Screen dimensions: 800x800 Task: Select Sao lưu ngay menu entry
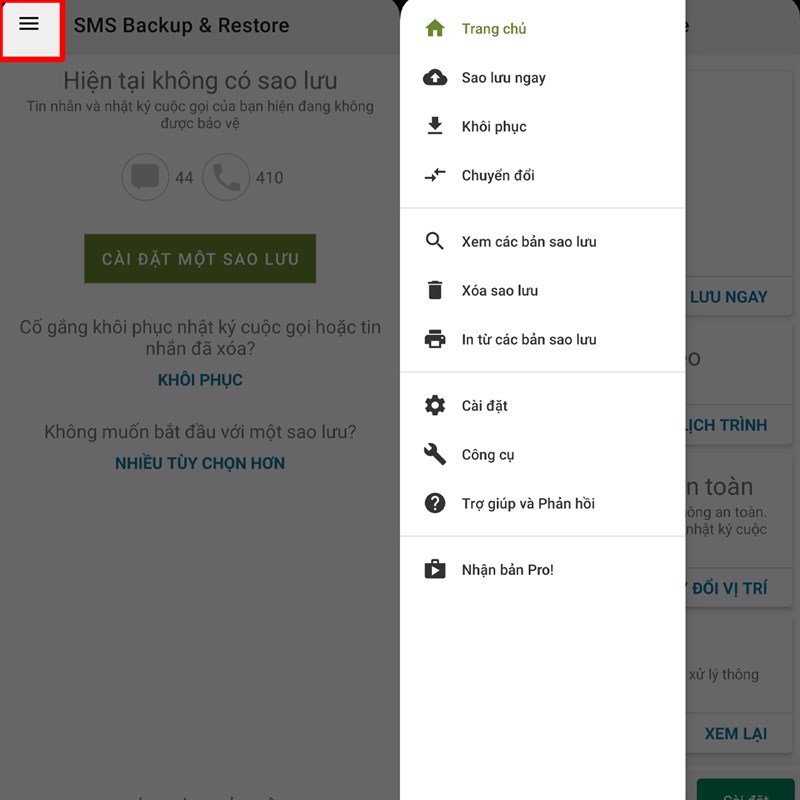pyautogui.click(x=542, y=78)
